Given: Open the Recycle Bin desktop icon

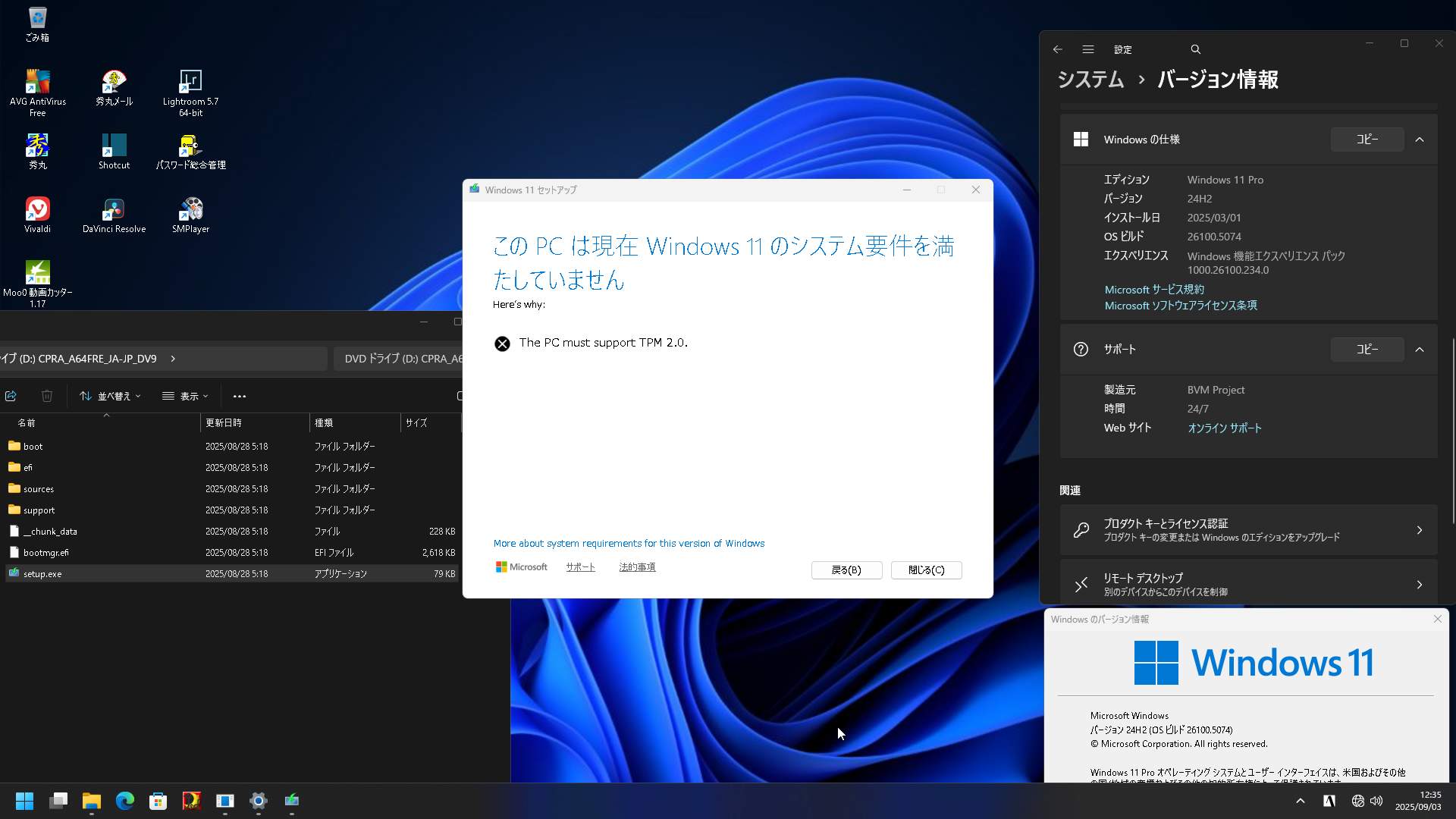Looking at the screenshot, I should (37, 24).
